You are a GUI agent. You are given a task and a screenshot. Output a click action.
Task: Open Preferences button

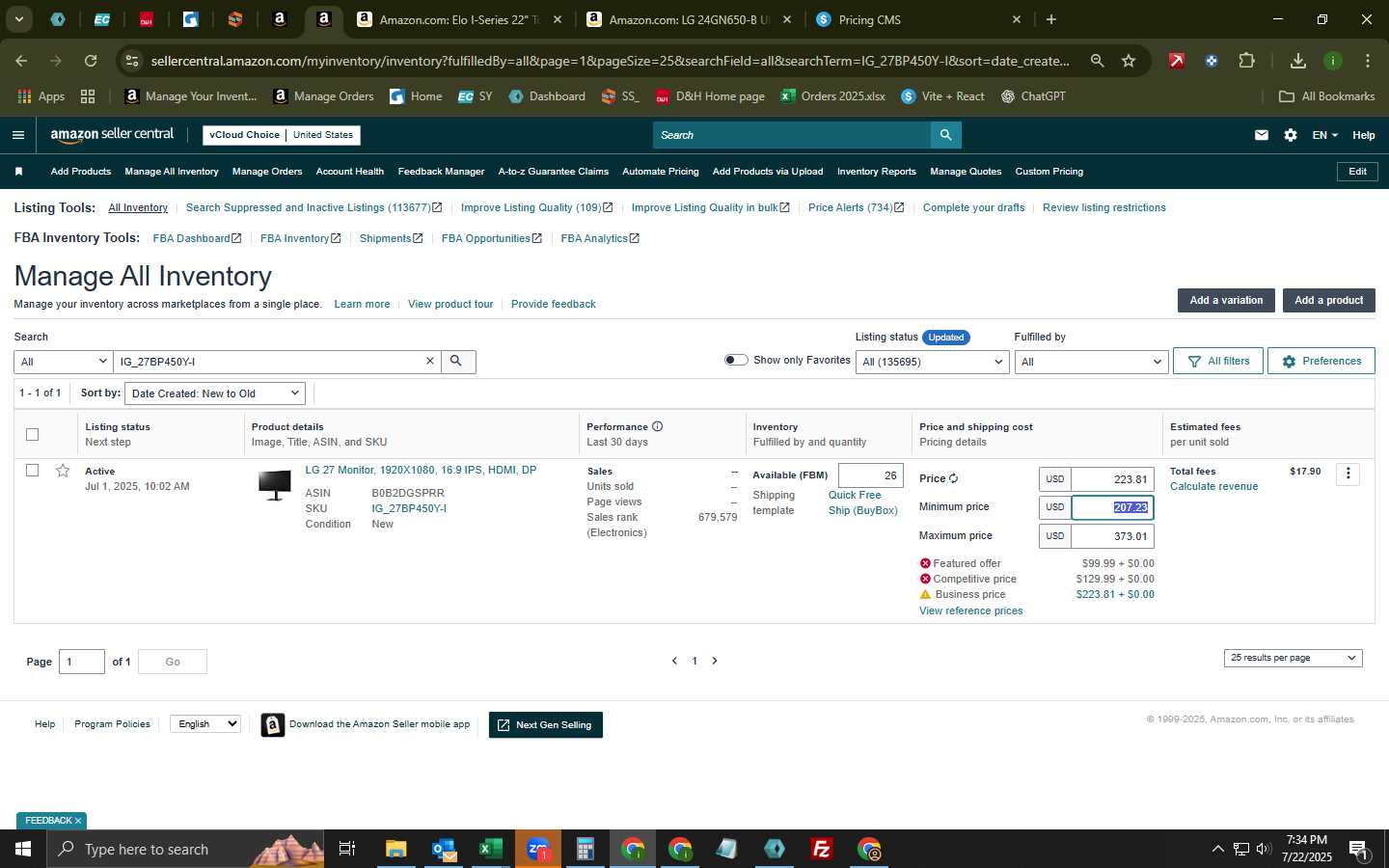coord(1321,361)
